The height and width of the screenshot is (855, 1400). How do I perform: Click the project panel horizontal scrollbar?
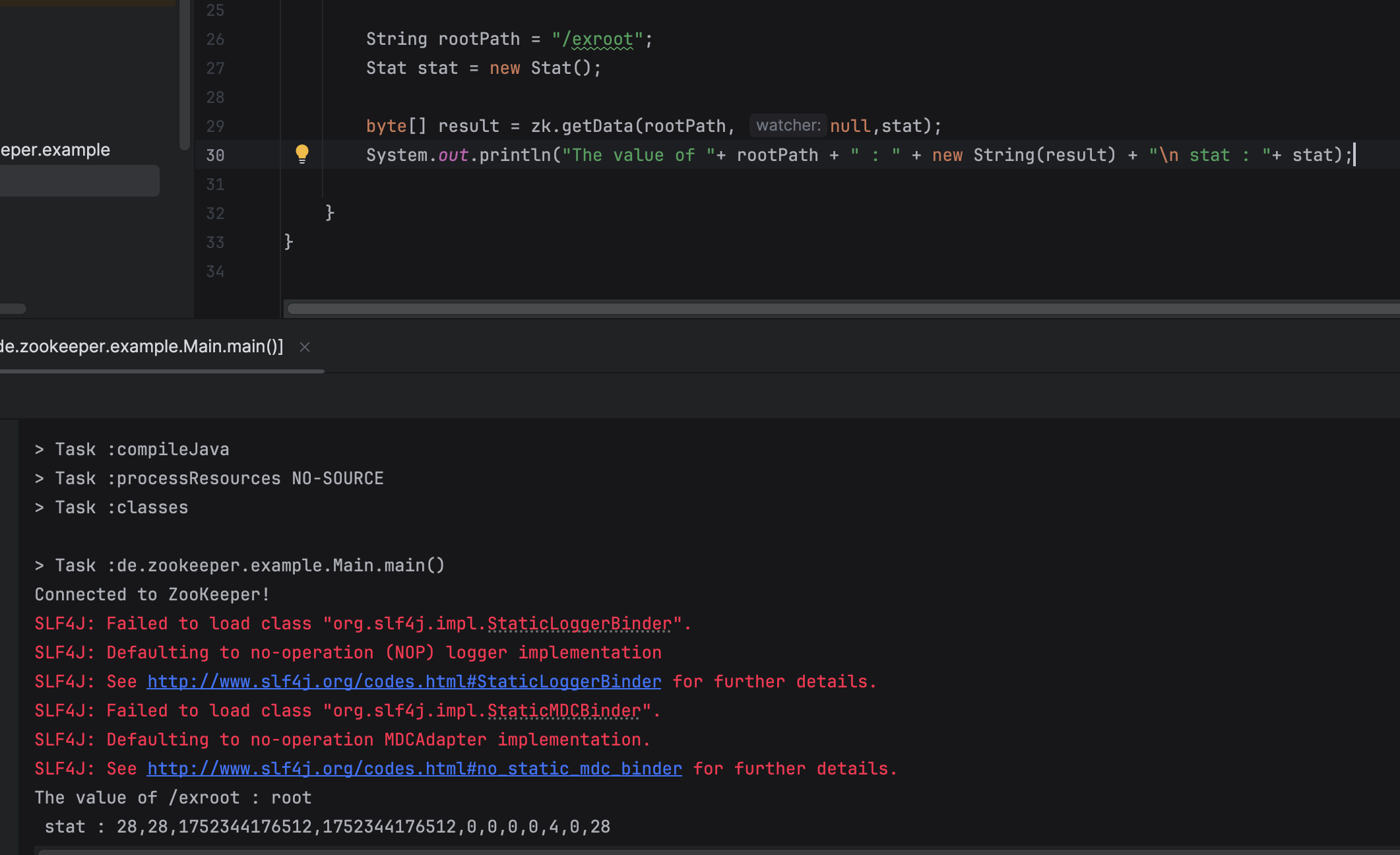coord(12,309)
